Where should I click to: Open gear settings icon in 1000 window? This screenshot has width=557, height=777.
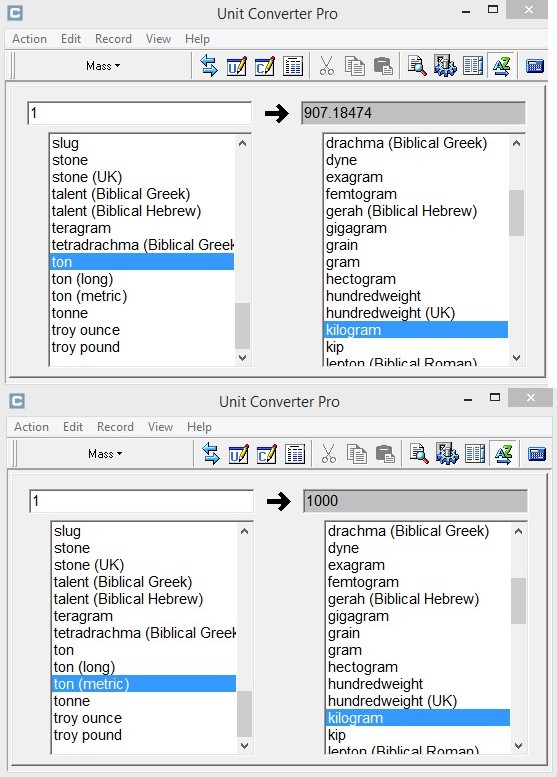[447, 454]
